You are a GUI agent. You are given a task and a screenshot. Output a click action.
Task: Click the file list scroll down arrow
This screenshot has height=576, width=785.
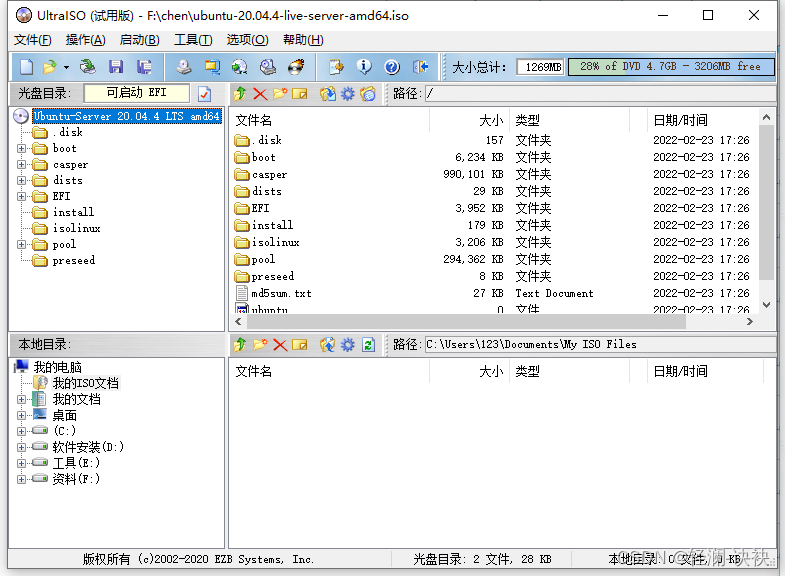tap(766, 305)
